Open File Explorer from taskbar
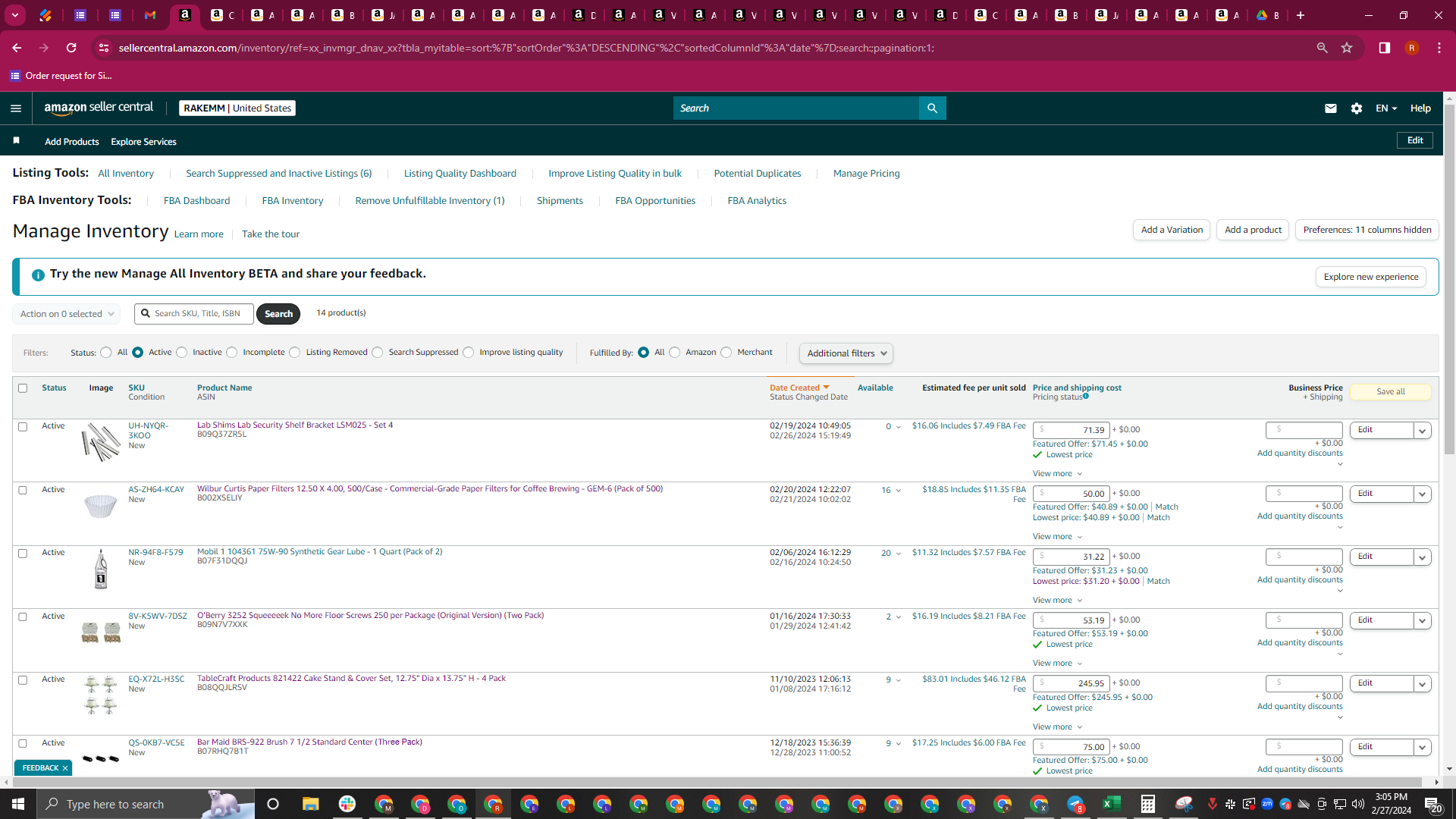Viewport: 1456px width, 819px height. point(311,804)
